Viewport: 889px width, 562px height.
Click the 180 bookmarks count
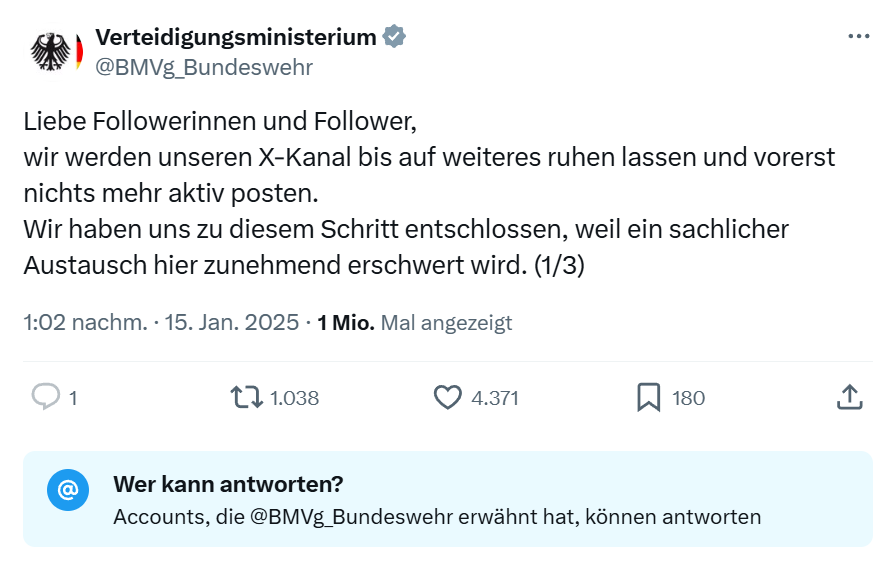pyautogui.click(x=688, y=398)
